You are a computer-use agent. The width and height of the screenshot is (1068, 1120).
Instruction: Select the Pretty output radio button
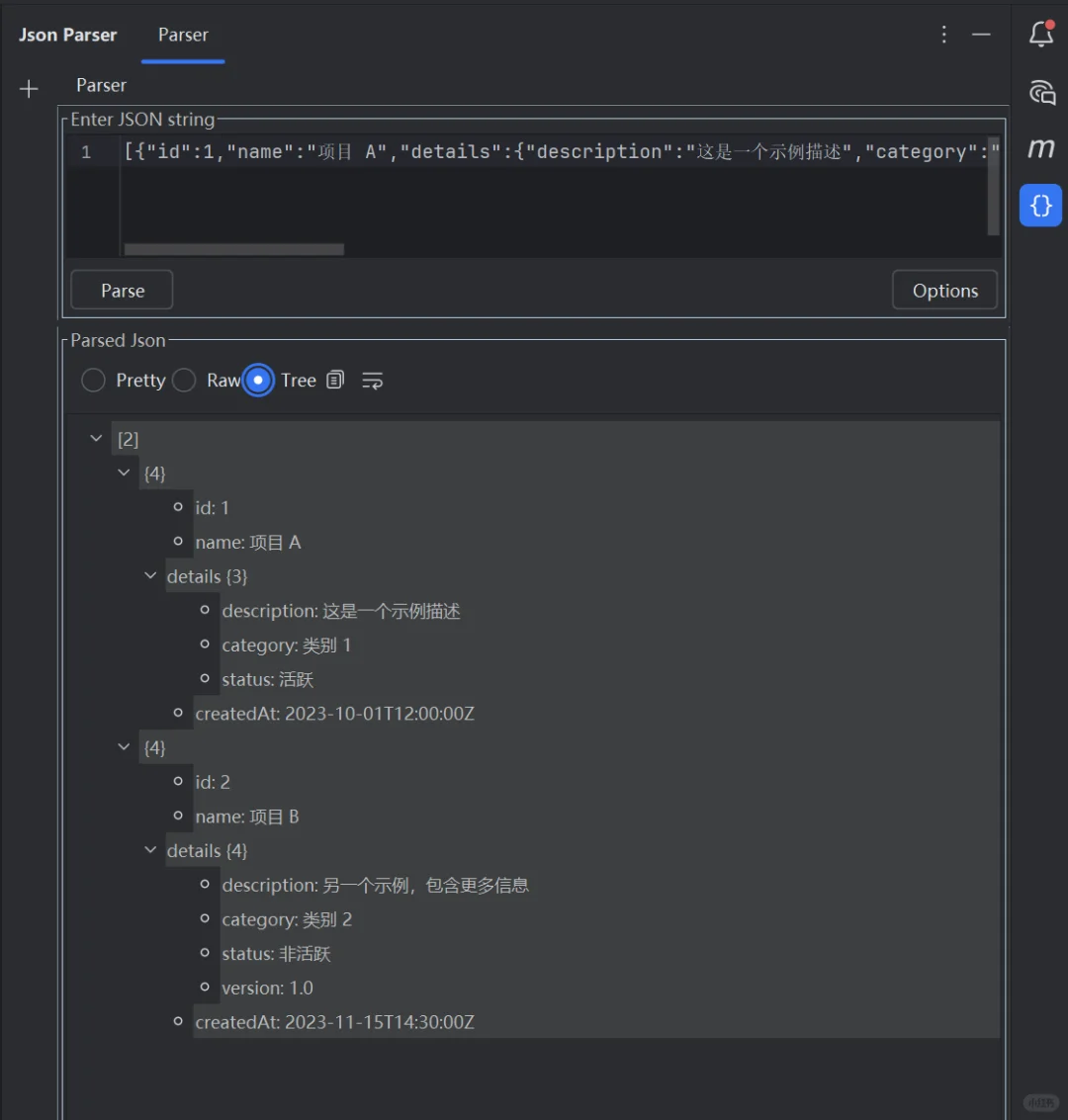tap(93, 380)
